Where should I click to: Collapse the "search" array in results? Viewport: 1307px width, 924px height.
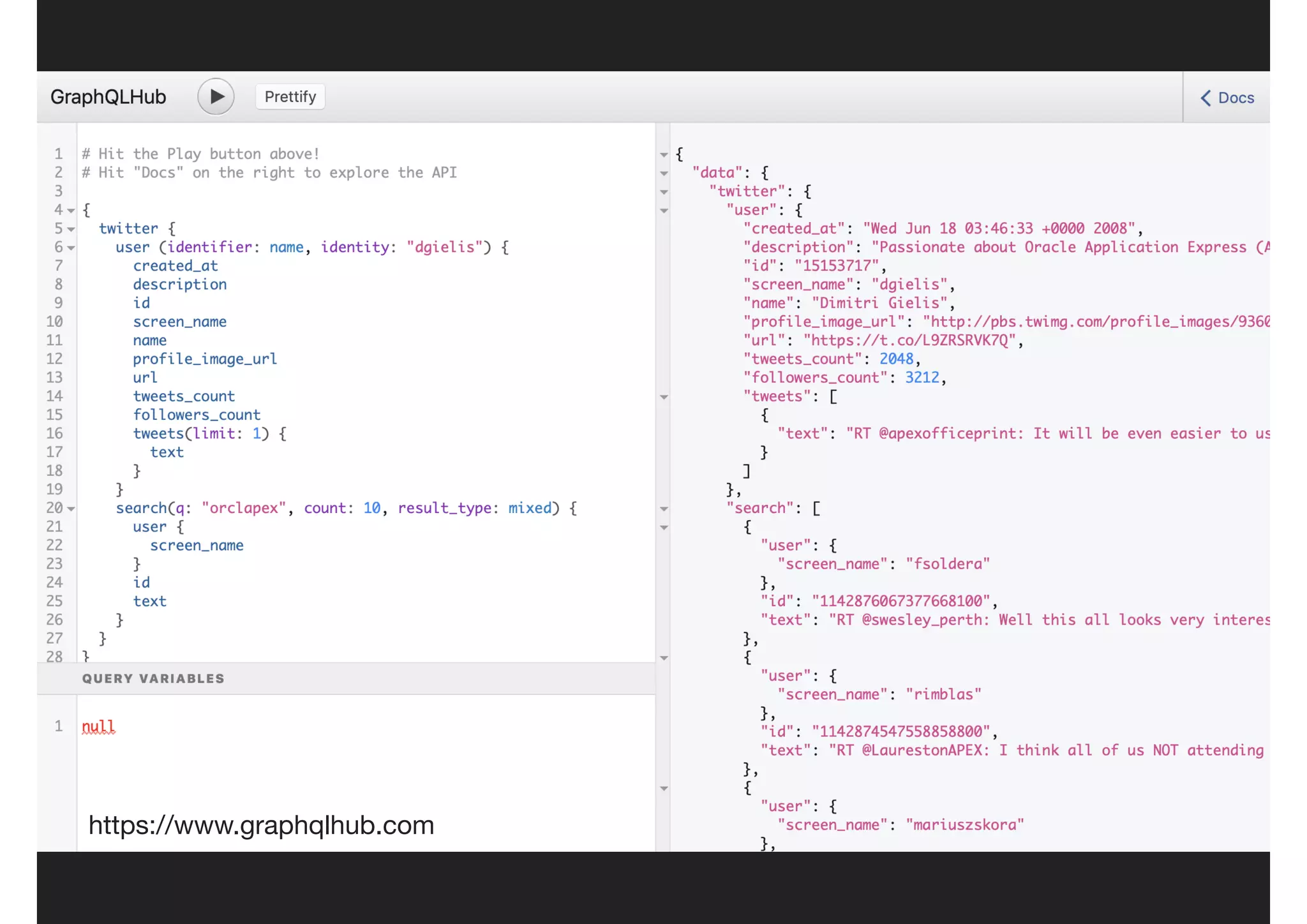(x=664, y=509)
